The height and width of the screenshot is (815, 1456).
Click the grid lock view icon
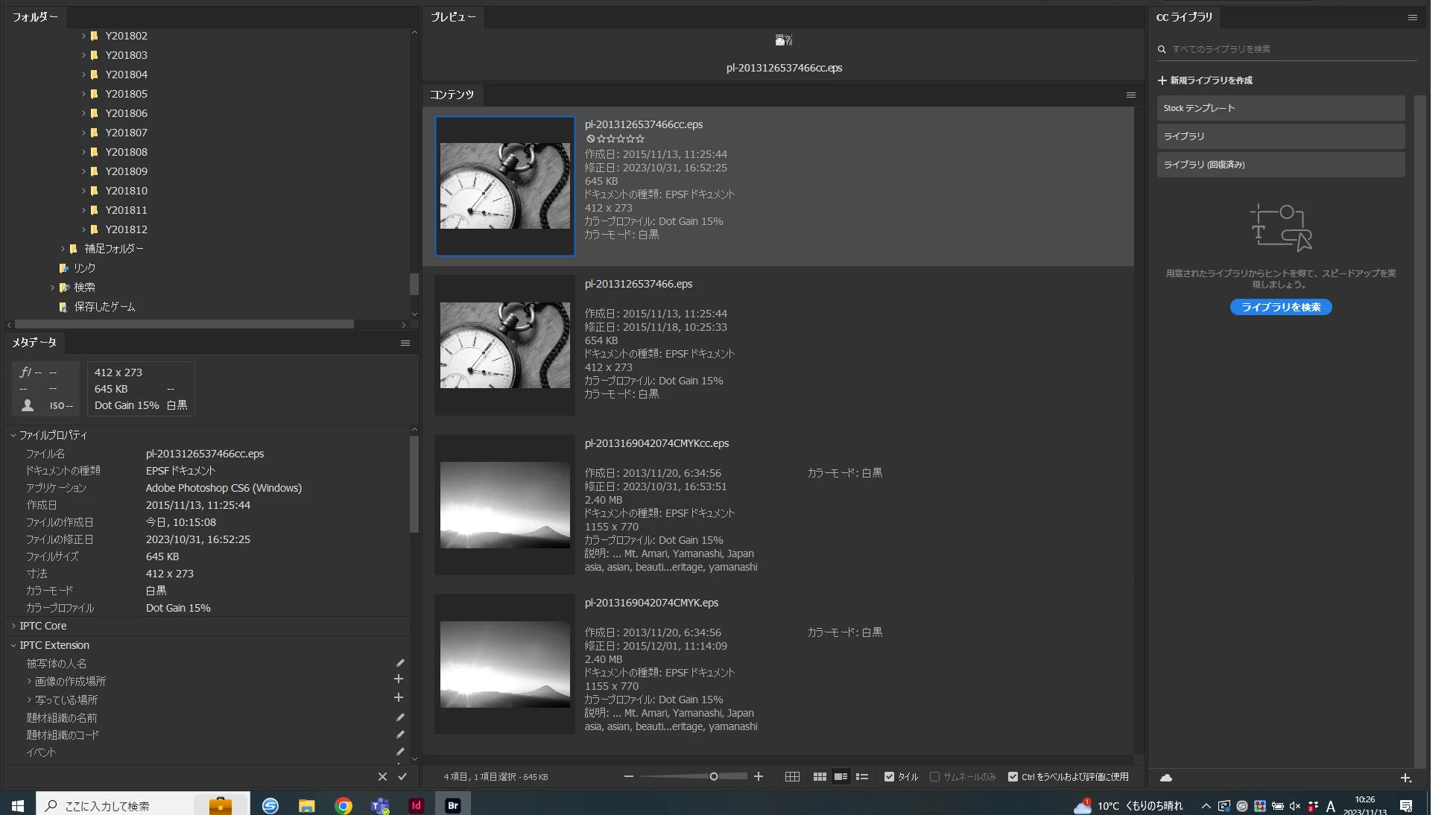click(x=792, y=776)
